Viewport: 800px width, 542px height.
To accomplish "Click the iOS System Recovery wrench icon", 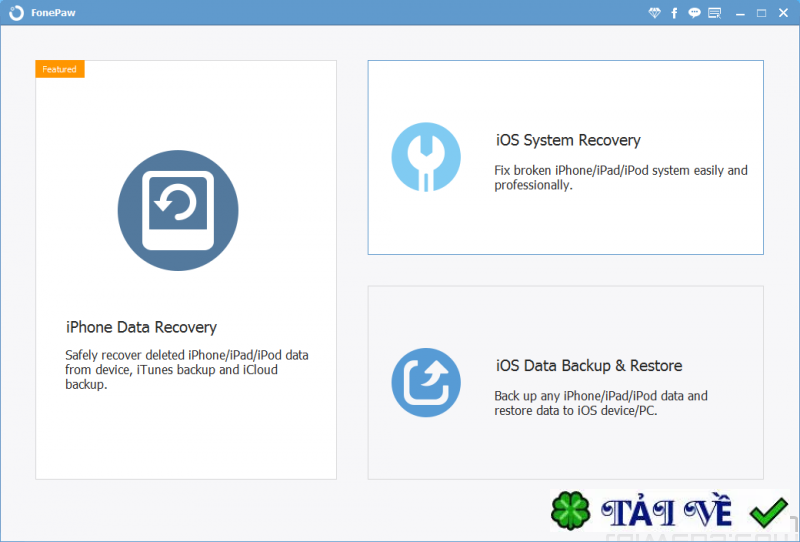I will coord(426,157).
